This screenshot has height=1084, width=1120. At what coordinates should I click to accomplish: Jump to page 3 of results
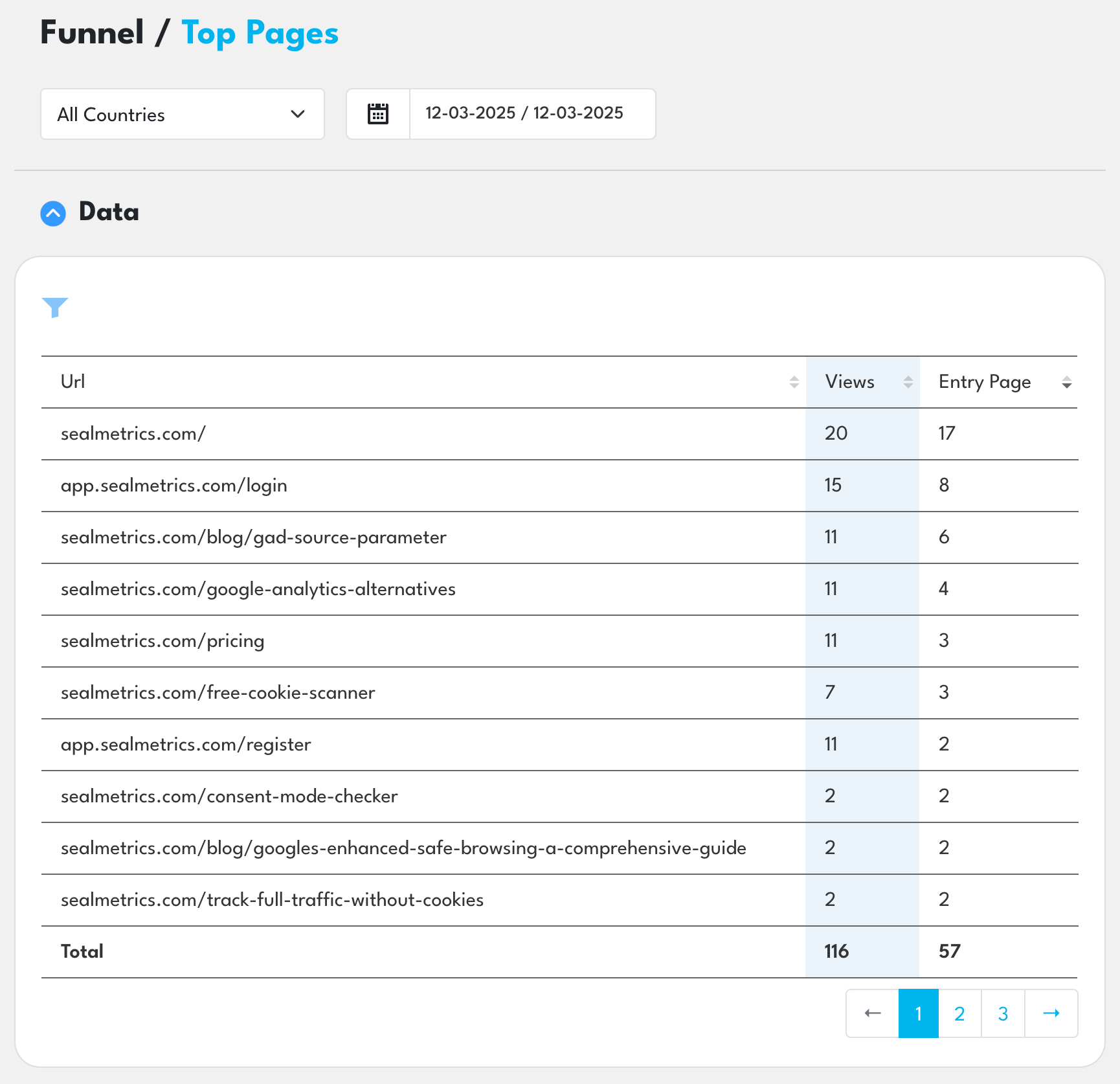pos(1003,1013)
